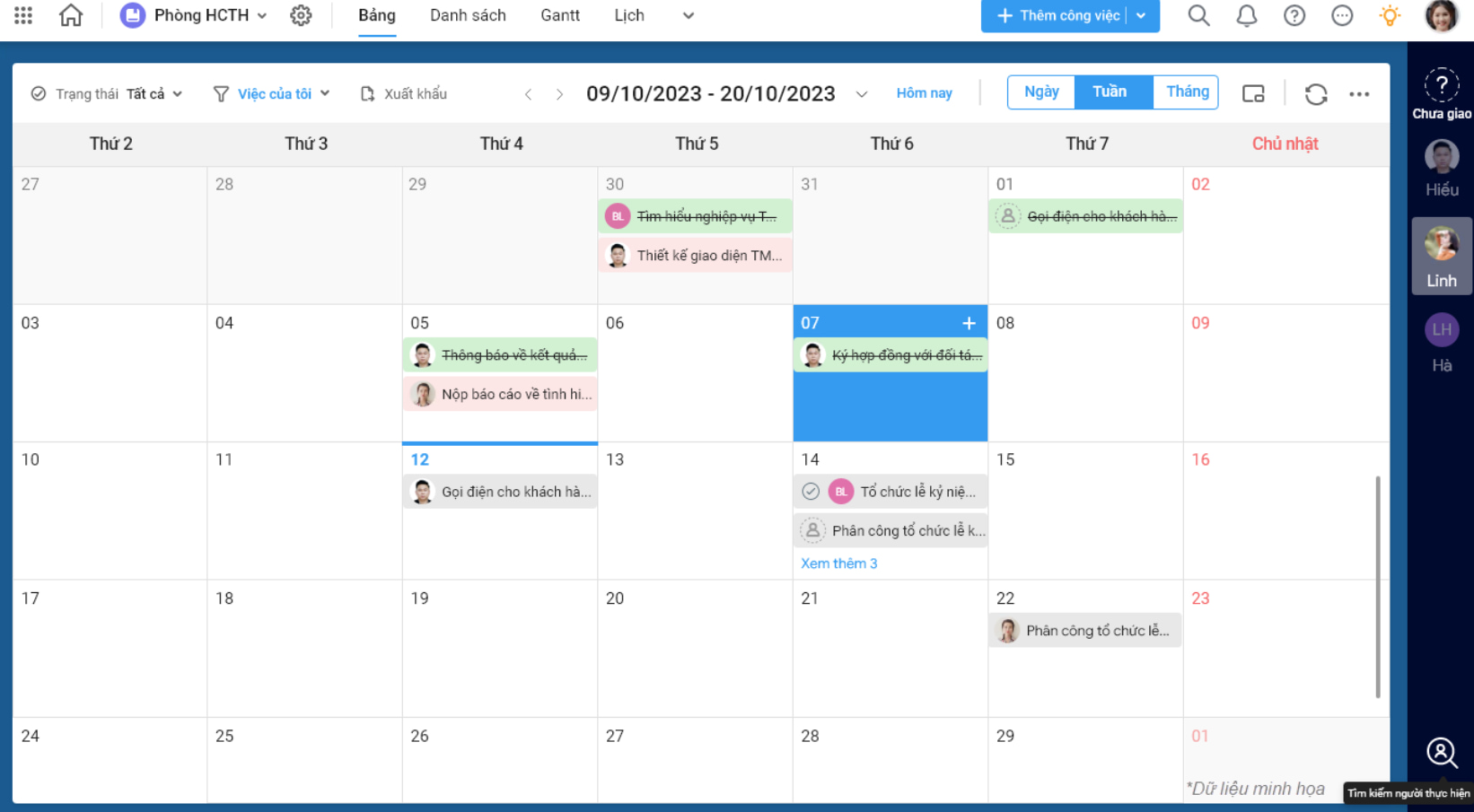The width and height of the screenshot is (1474, 812).
Task: Open task Gọi điện cho khách hà... on 01
Action: click(x=1086, y=216)
